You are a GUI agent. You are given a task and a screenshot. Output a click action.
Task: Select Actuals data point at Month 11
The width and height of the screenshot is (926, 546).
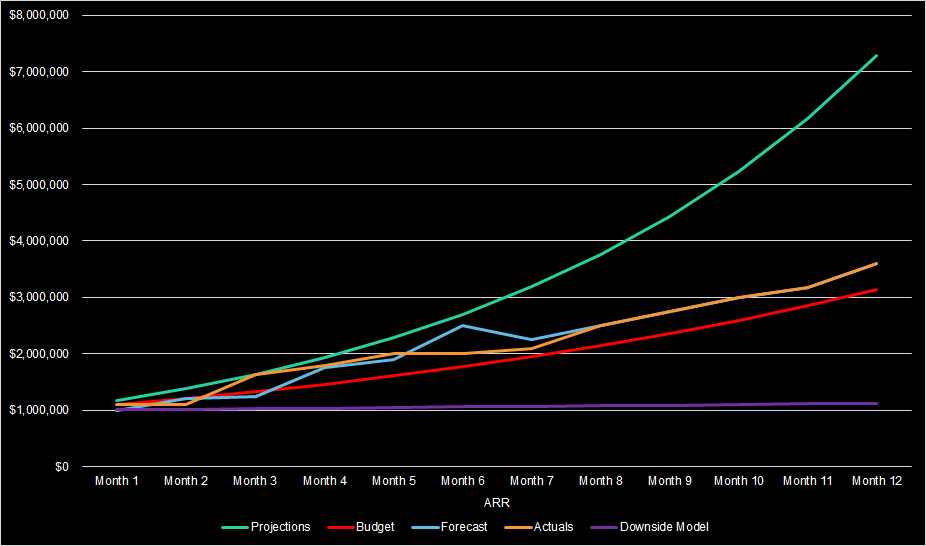pyautogui.click(x=808, y=287)
